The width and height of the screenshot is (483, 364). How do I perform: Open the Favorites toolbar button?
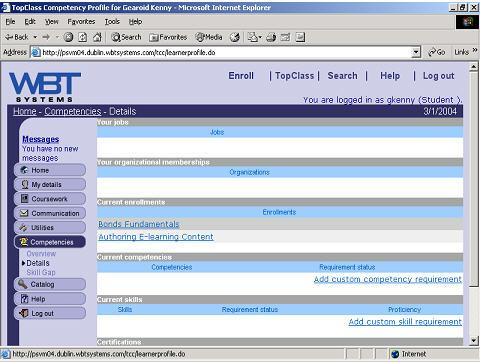click(x=168, y=37)
